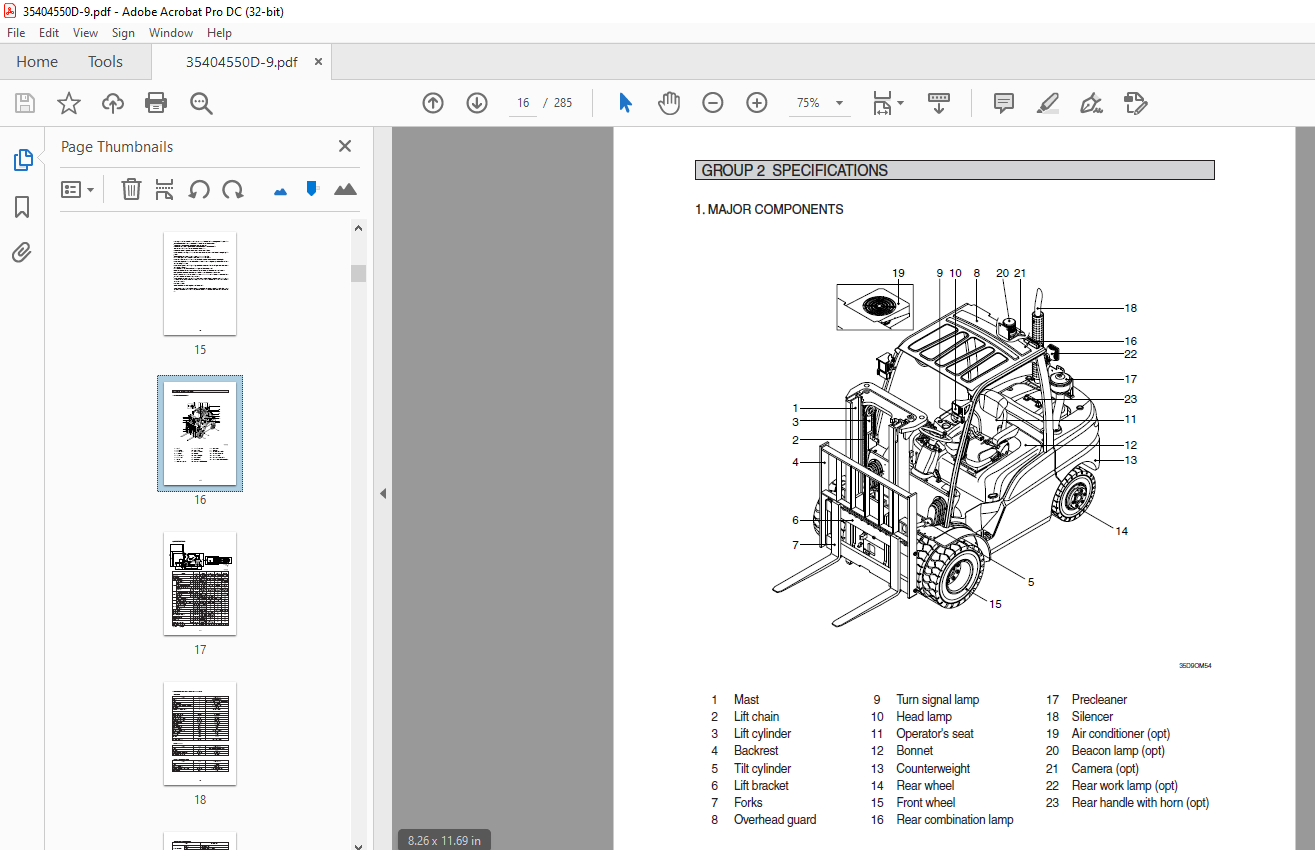This screenshot has width=1315, height=850.
Task: Click the thumbnails scrollbar up arrow
Action: [x=358, y=227]
